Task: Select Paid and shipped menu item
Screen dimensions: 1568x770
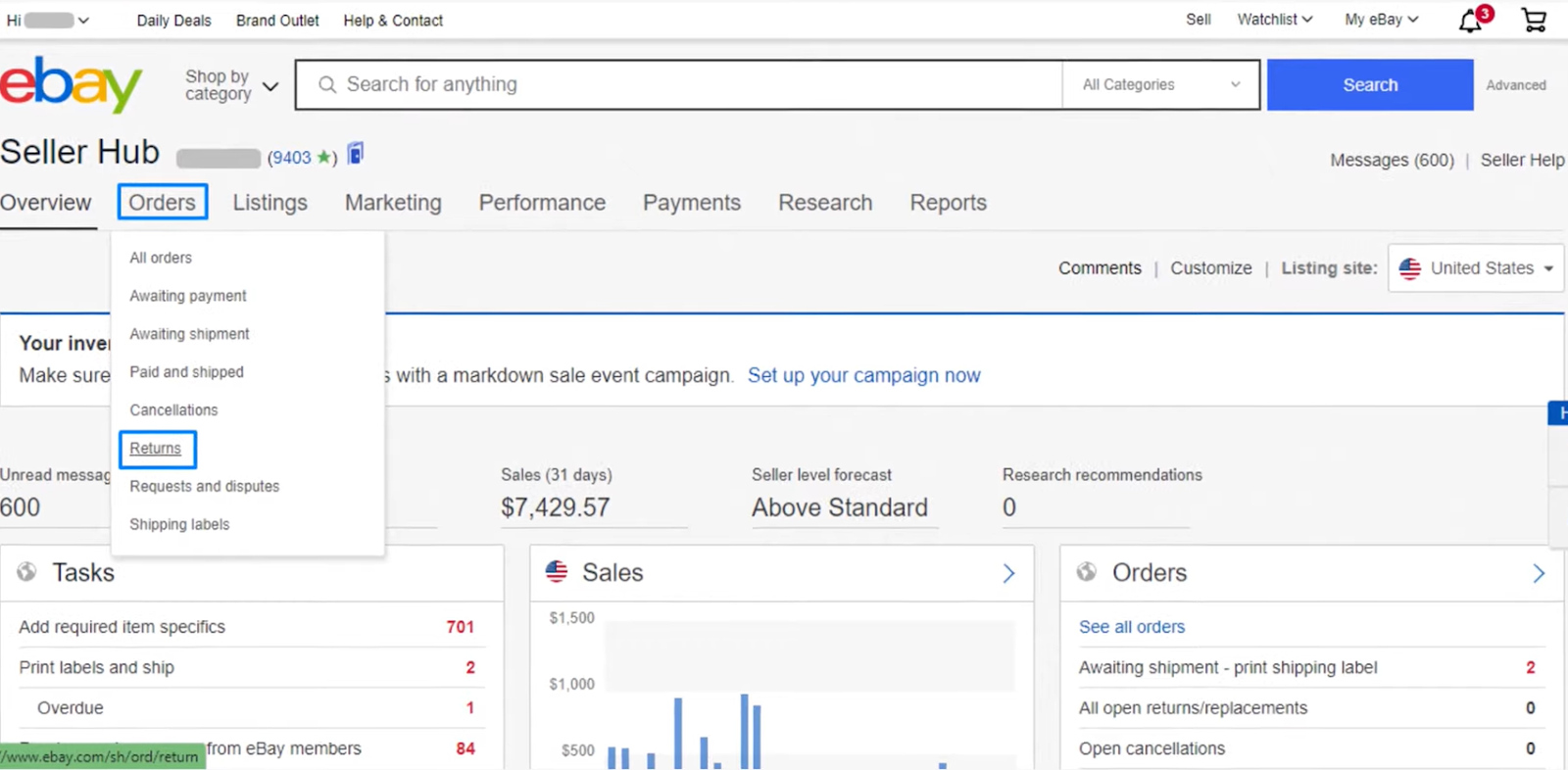Action: pos(186,372)
